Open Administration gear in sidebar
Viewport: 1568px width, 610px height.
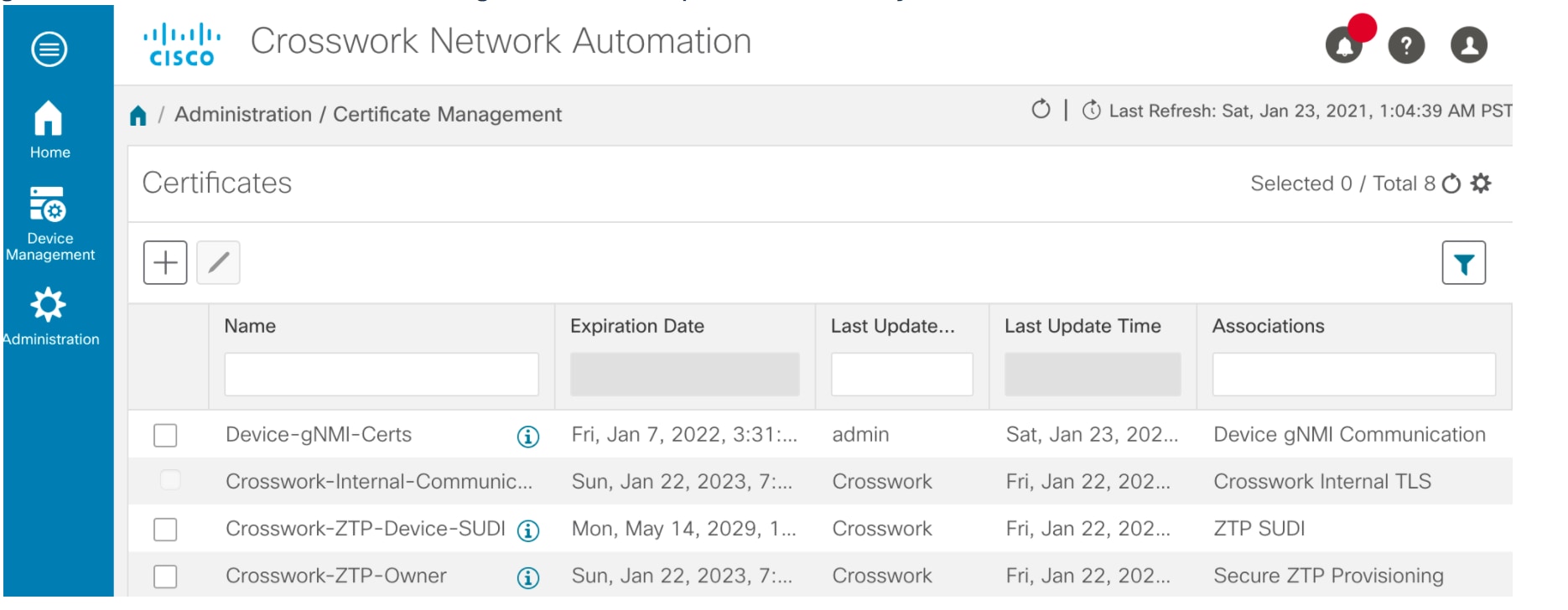(x=49, y=317)
